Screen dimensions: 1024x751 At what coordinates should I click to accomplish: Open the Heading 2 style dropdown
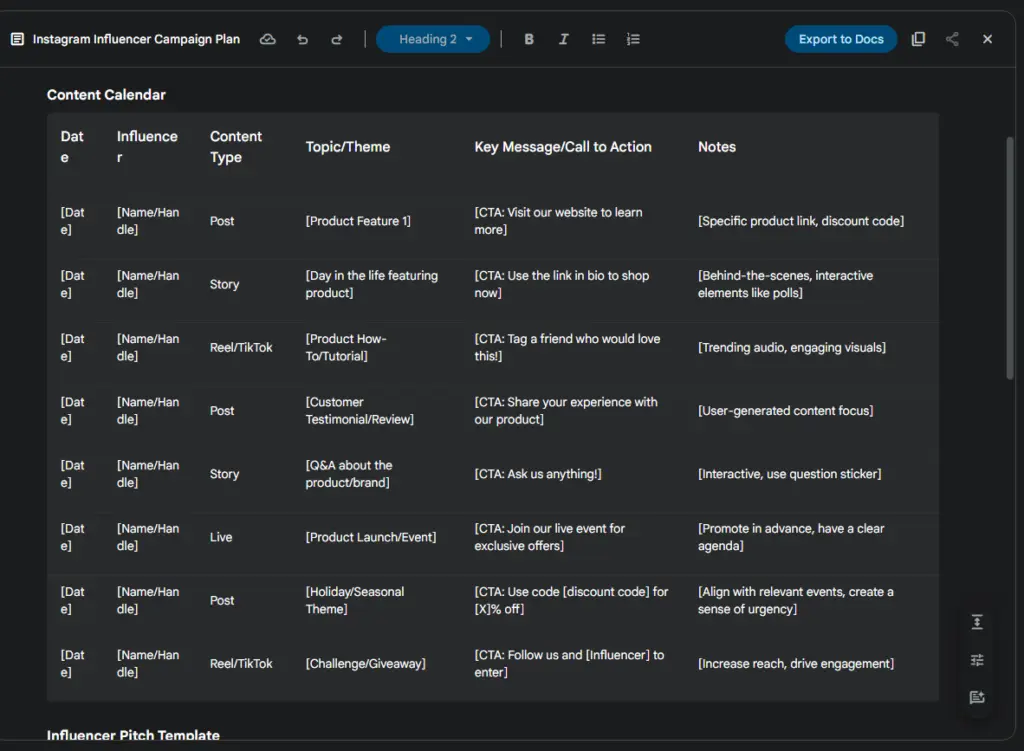pos(433,39)
